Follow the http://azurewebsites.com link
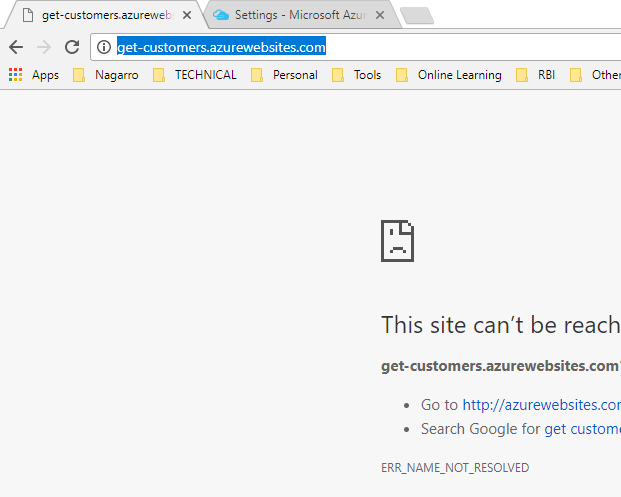621x497 pixels. 541,405
